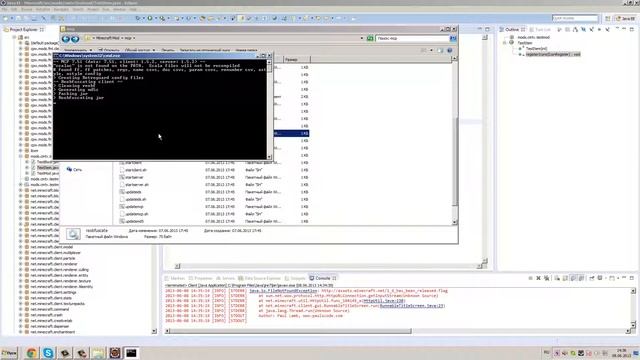
Task: Select registerIcons(IconRegister) in the Outline
Action: pos(553,54)
